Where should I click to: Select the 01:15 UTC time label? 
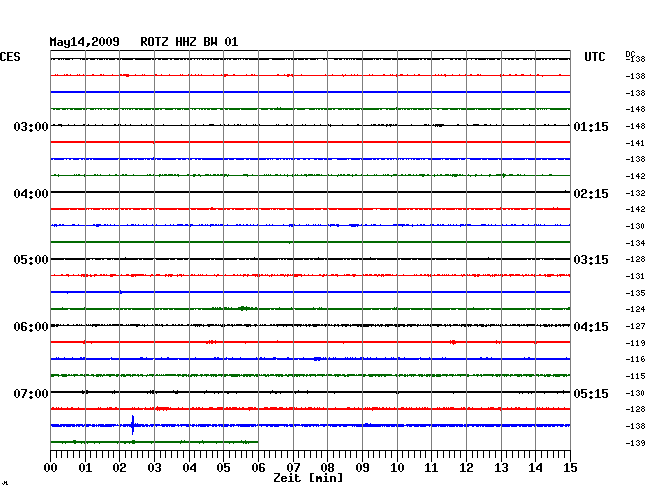tap(591, 127)
